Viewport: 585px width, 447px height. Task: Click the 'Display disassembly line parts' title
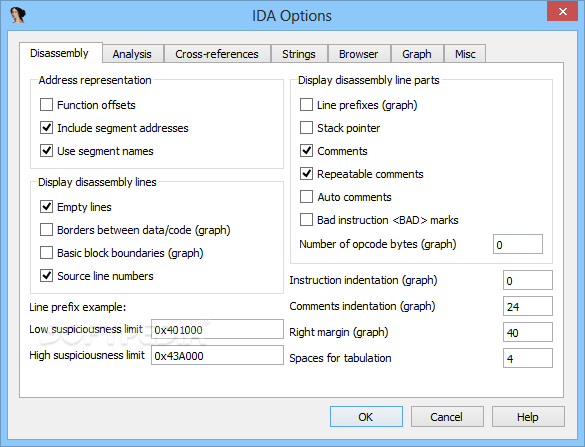[369, 80]
